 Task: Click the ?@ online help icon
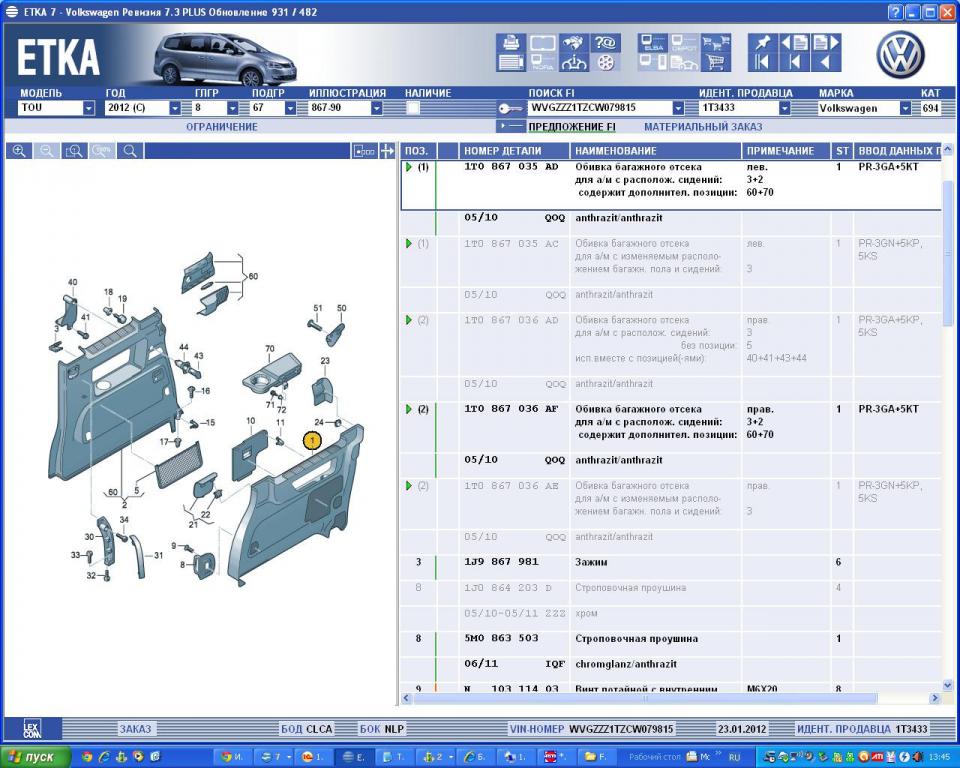605,43
